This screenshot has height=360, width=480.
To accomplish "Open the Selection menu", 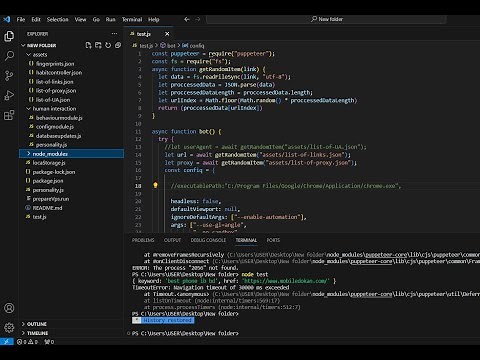I will click(x=57, y=19).
